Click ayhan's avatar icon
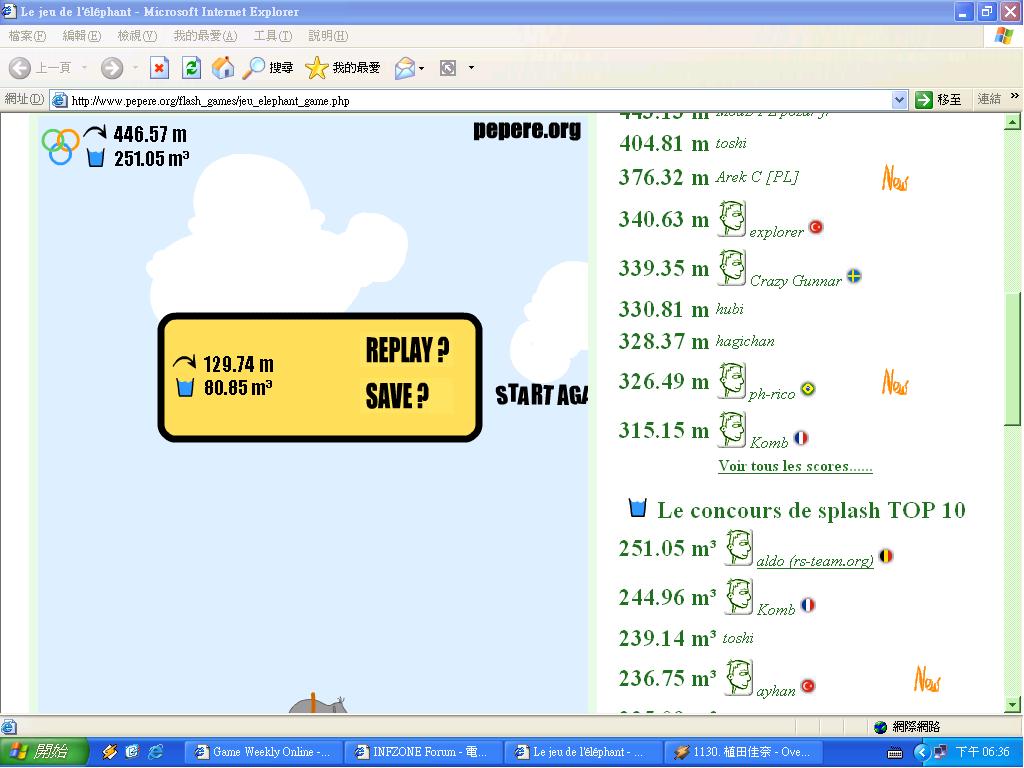 click(739, 677)
